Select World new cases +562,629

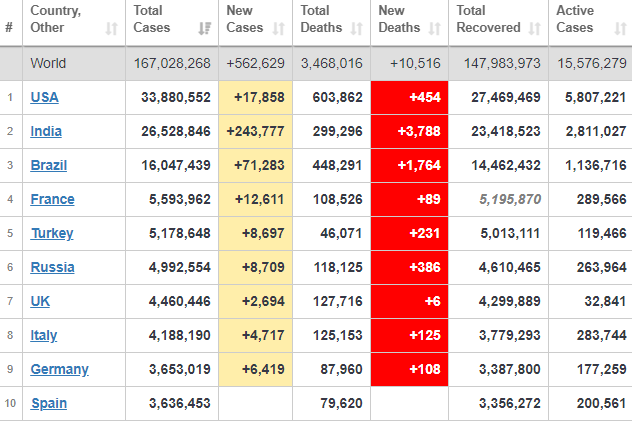click(256, 63)
